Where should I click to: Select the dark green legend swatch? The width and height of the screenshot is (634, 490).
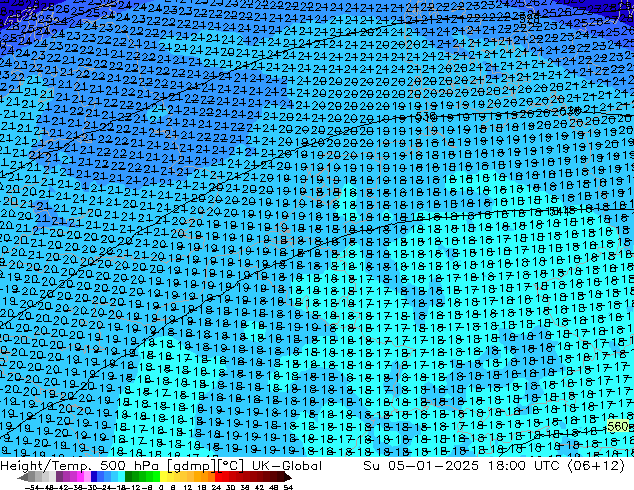click(x=129, y=476)
